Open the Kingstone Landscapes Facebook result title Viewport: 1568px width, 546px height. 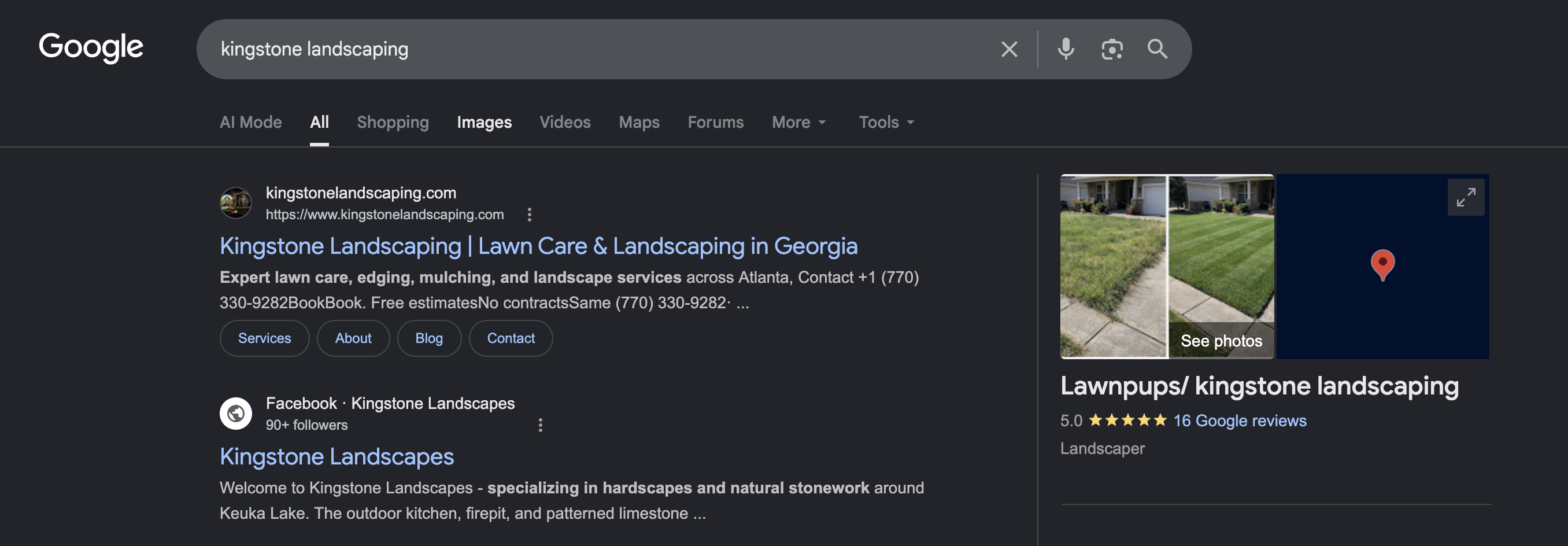(336, 456)
